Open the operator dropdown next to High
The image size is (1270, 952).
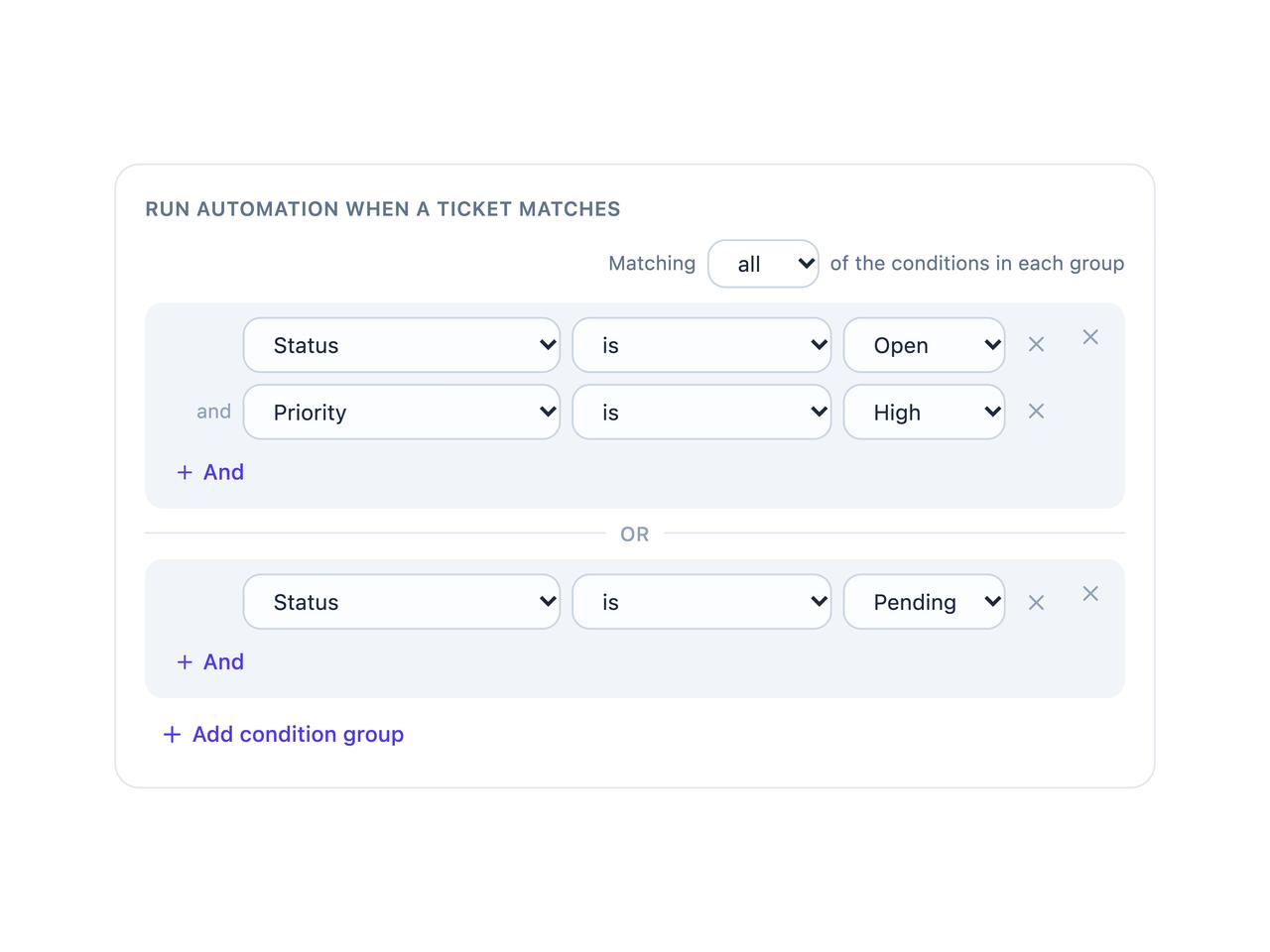(701, 412)
